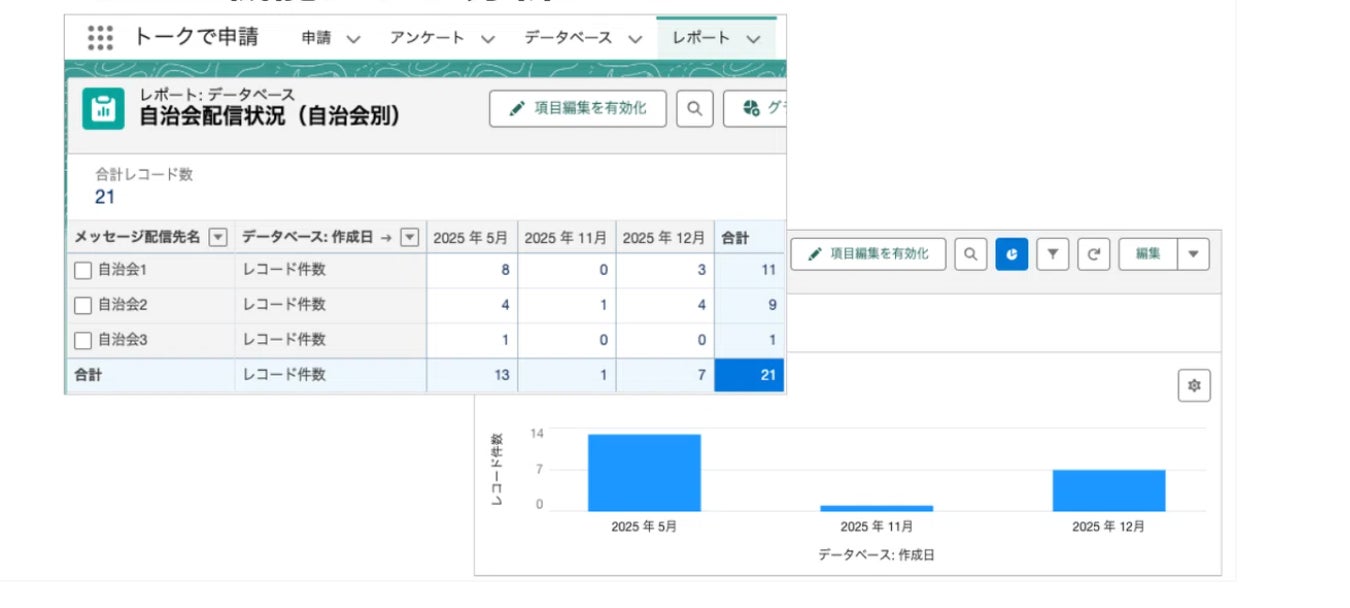Open the app launcher grid icon
This screenshot has height=608, width=1350.
tap(100, 38)
